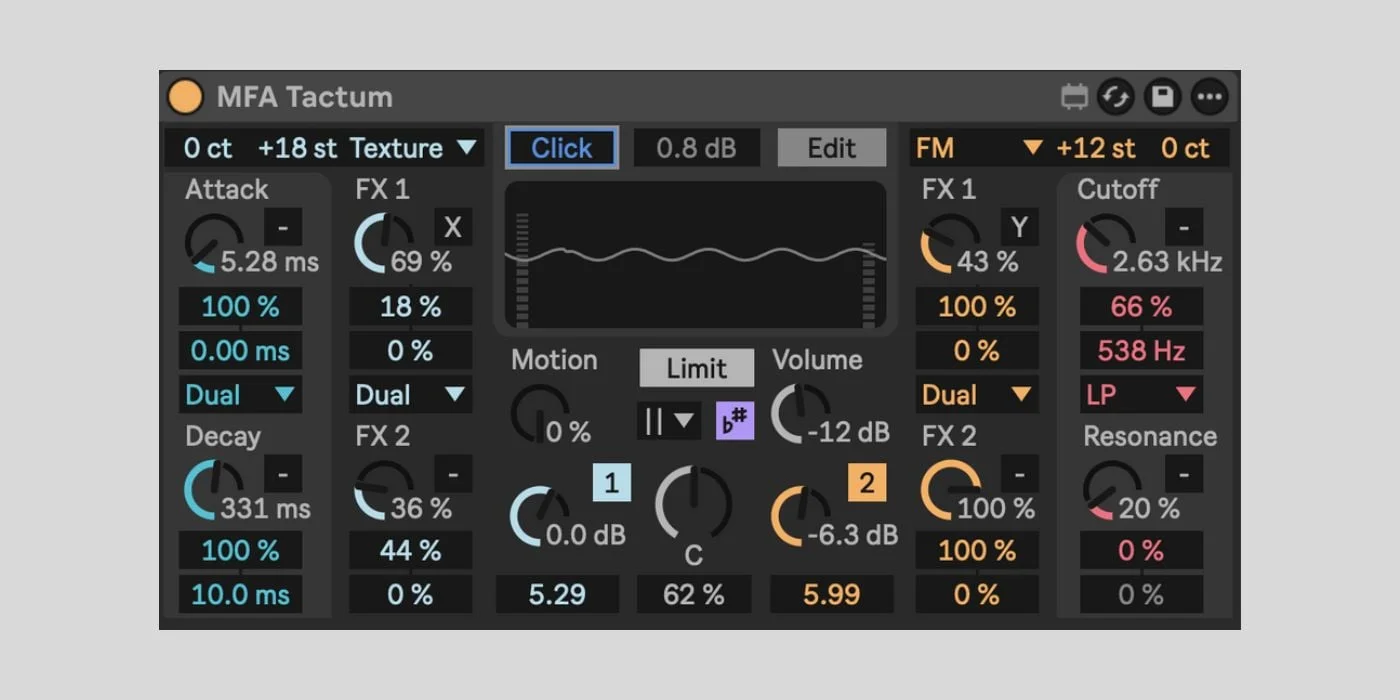The height and width of the screenshot is (700, 1400).
Task: Click the hot-swap preset icon
Action: click(1116, 96)
